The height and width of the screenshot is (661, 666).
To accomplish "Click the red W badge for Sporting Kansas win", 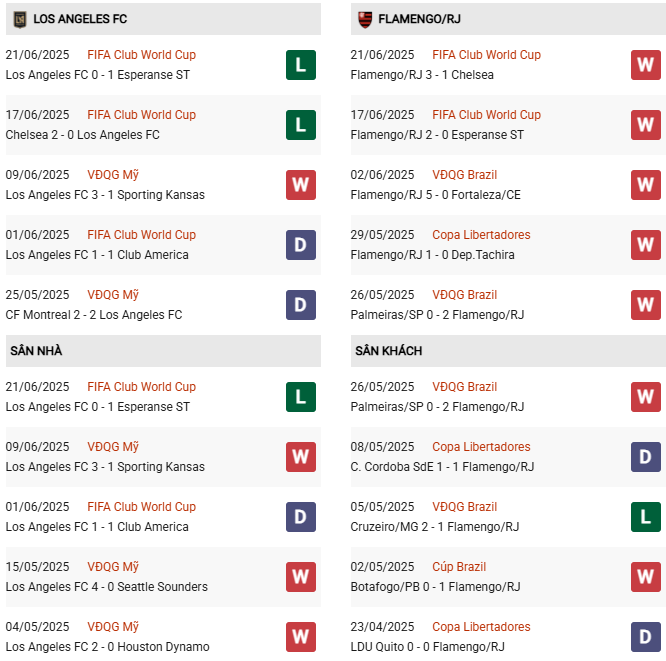I will click(x=300, y=185).
